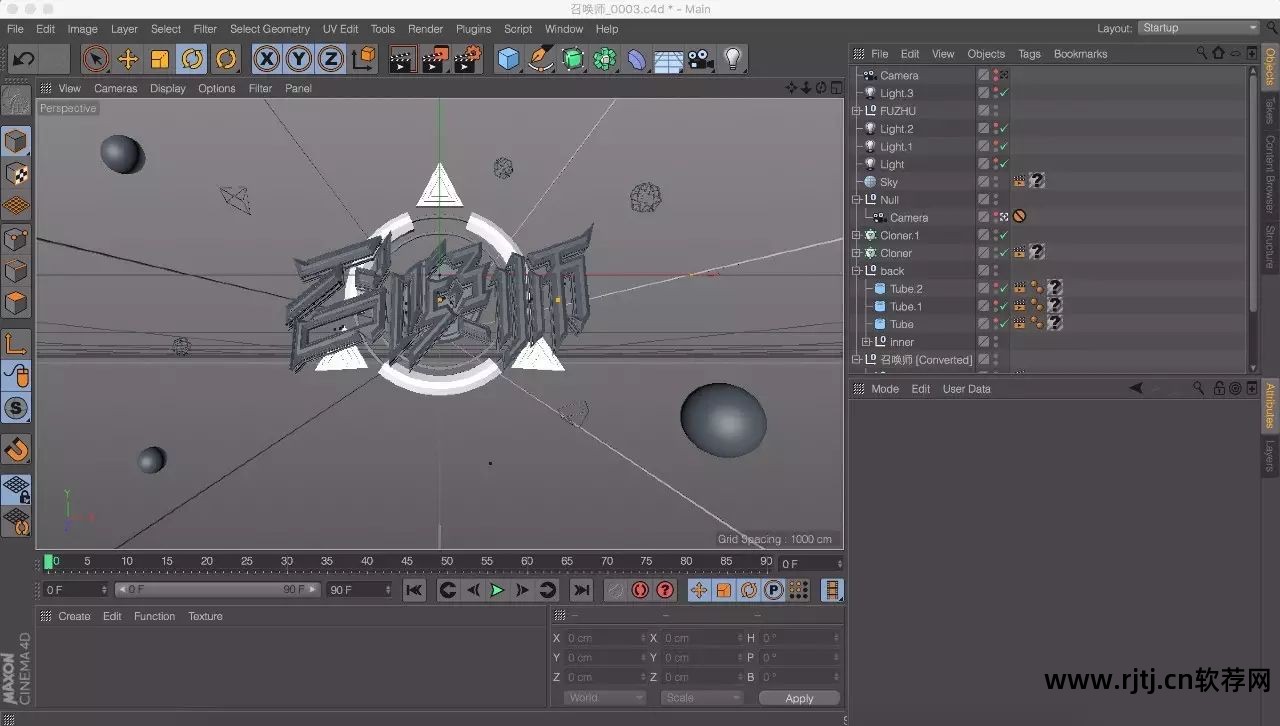Expand the FUZHU null group
The height and width of the screenshot is (726, 1280).
point(856,111)
